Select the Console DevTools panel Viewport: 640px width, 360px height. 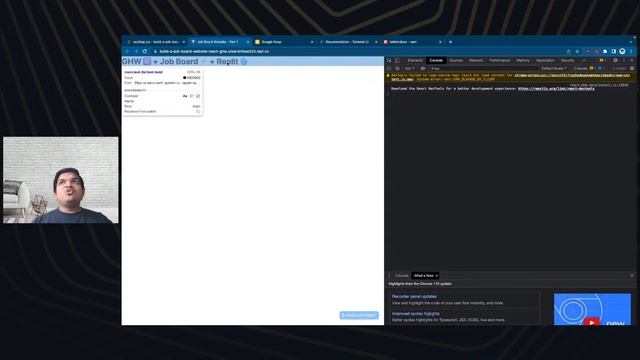436,60
